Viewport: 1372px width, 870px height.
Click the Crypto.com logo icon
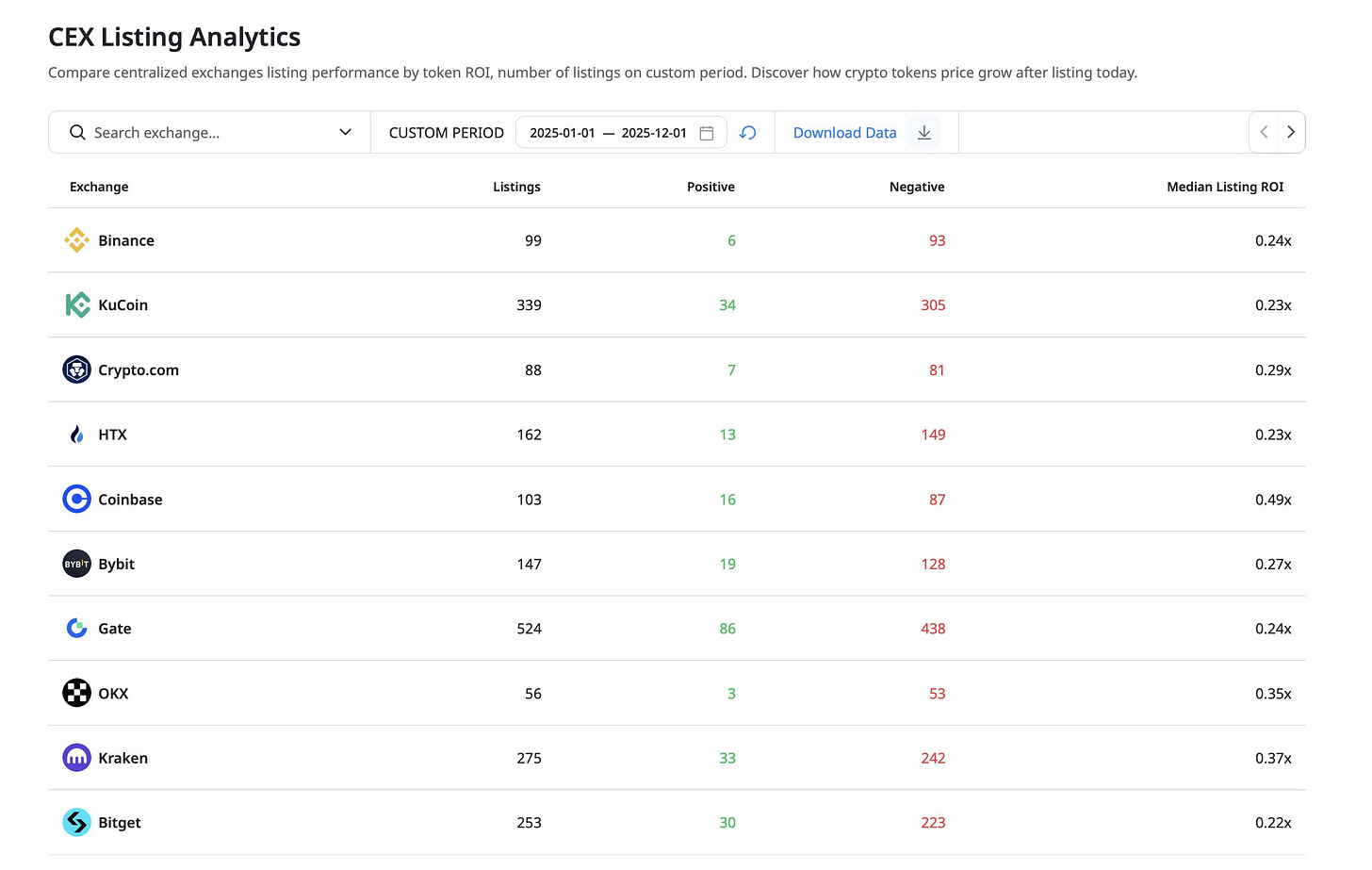(76, 369)
